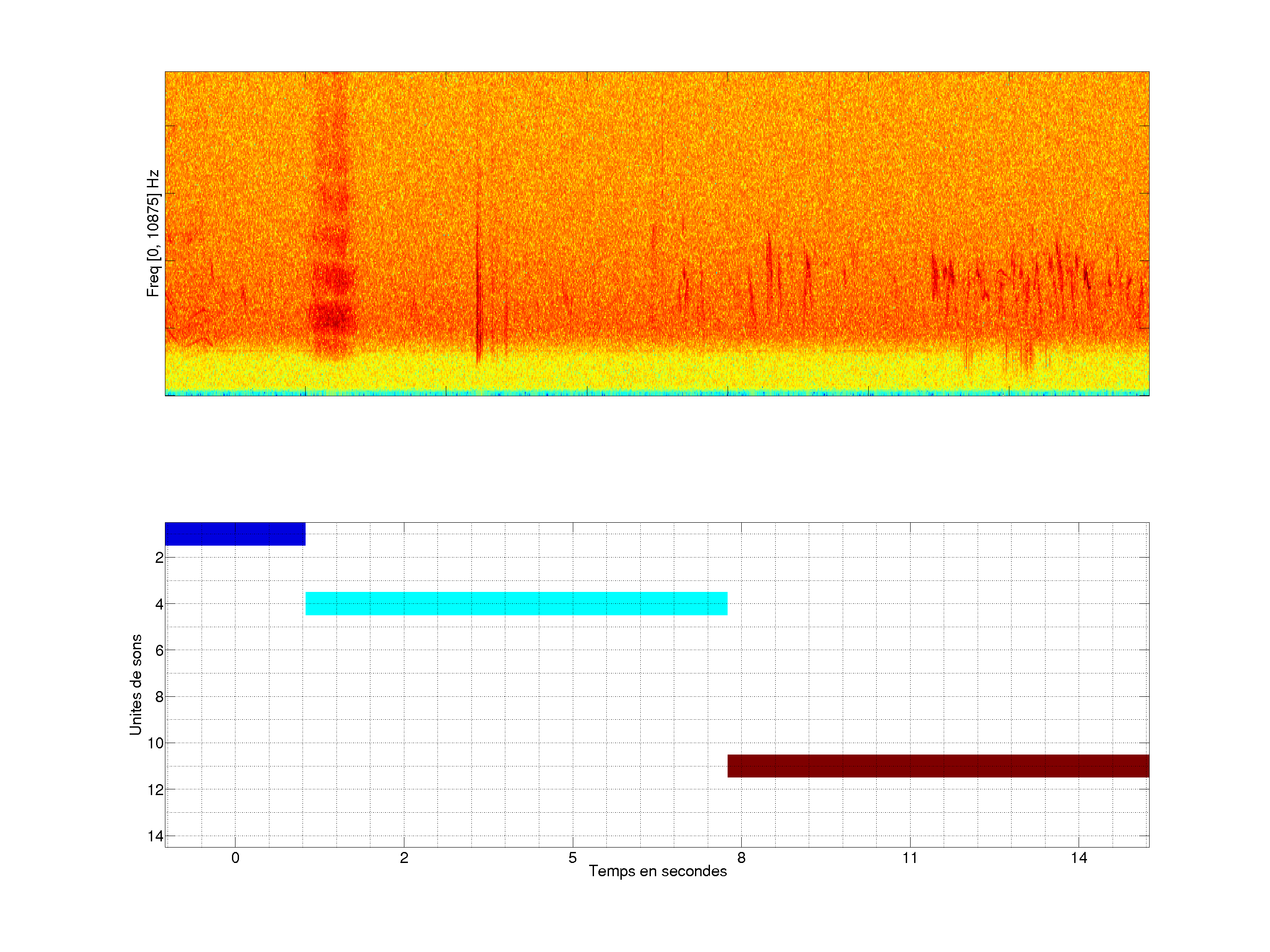Click y-axis tick label 6
1270x952 pixels.
click(159, 650)
